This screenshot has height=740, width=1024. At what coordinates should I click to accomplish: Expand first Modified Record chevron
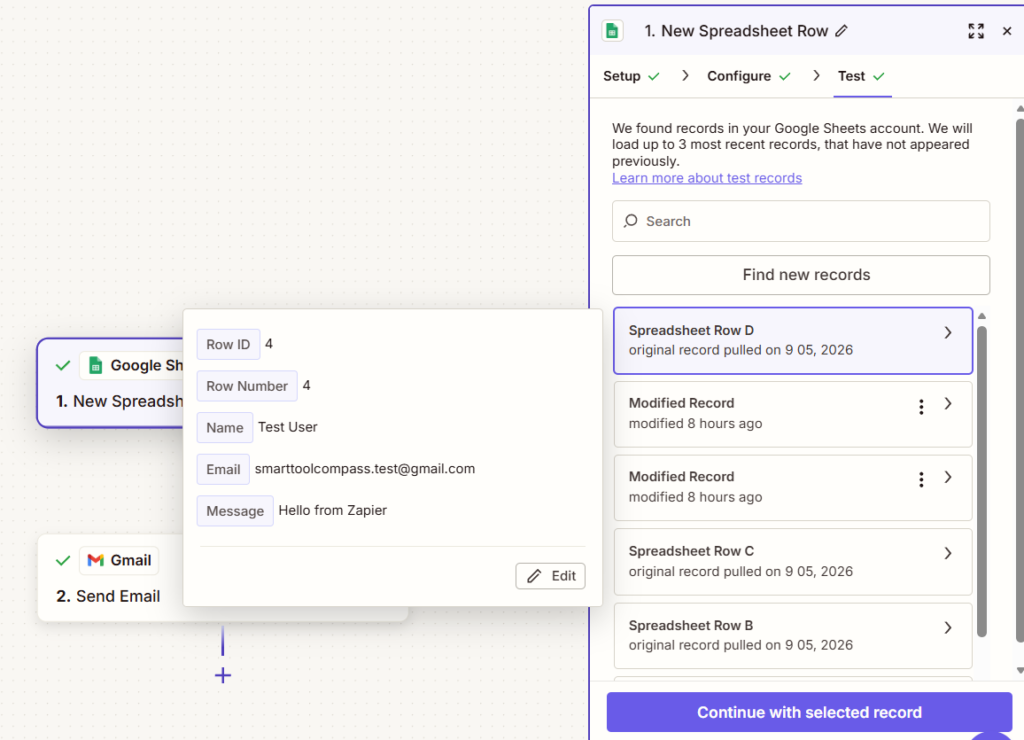point(948,404)
